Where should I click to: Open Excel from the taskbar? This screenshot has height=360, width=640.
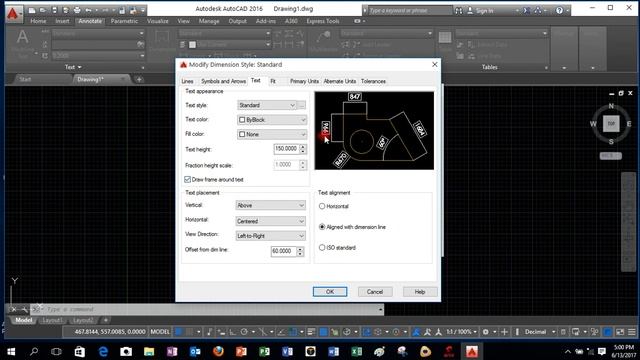357,351
